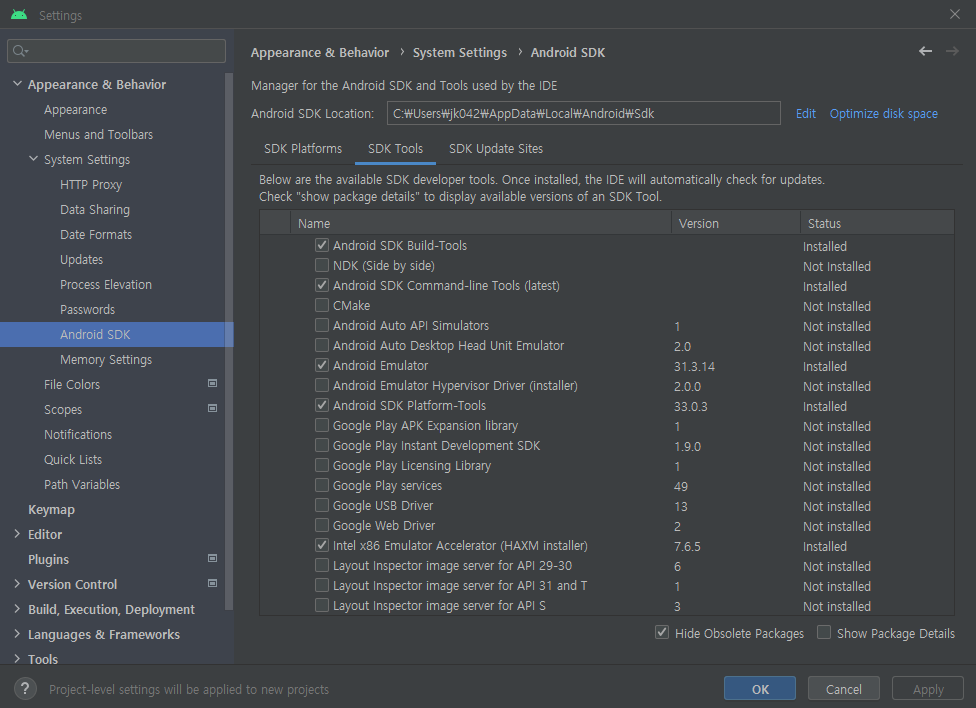The image size is (976, 708).
Task: Open Menus and Toolbars settings
Action: [x=98, y=135]
